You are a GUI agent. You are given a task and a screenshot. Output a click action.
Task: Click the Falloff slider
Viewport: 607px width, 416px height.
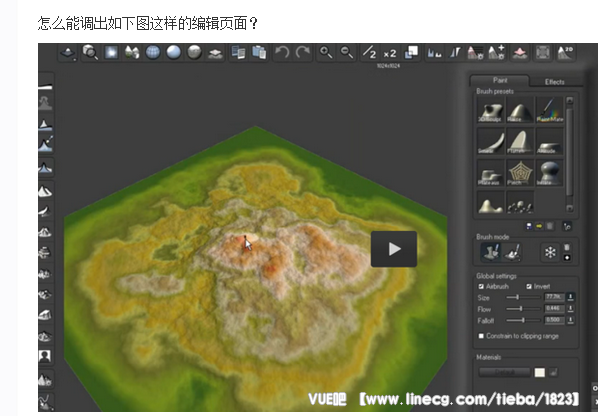tap(523, 320)
